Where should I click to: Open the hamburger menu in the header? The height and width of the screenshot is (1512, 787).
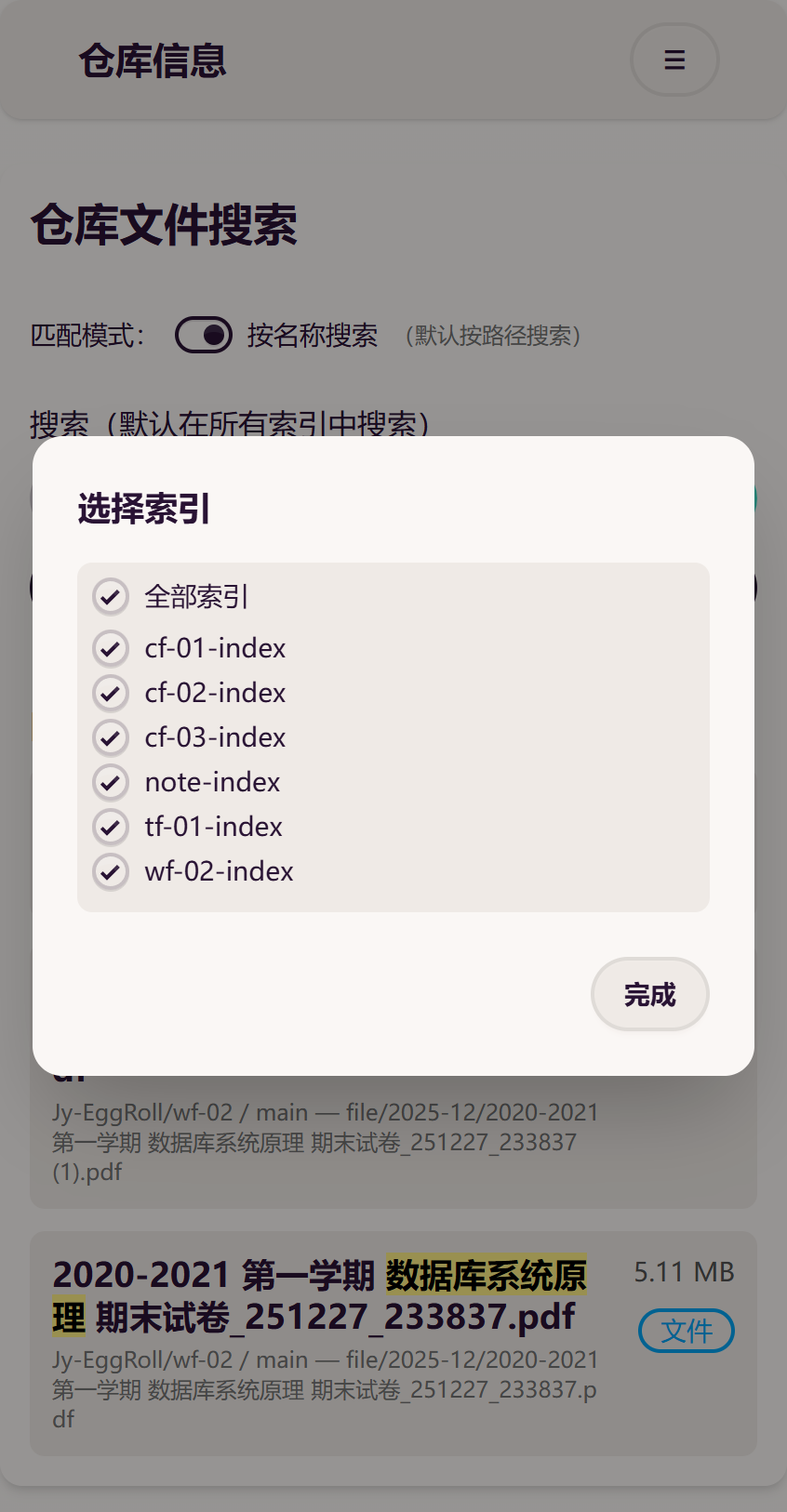(x=674, y=60)
